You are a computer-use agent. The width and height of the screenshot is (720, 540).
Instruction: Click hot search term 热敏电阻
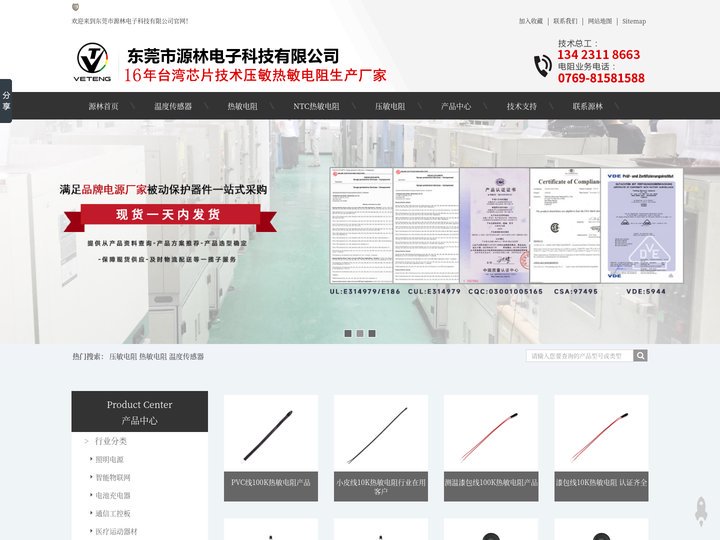coord(153,356)
